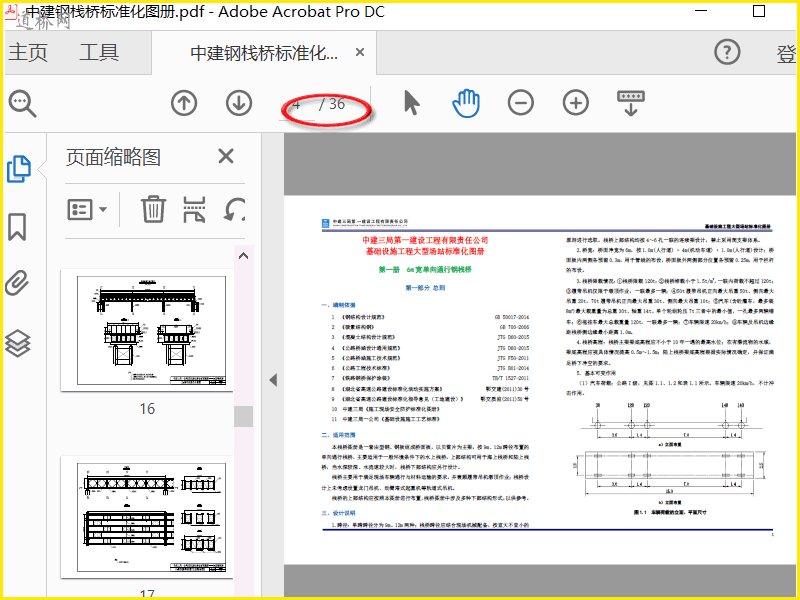Collapse the navigation pane with left arrow
Screen dimensions: 800x600
coord(273,380)
